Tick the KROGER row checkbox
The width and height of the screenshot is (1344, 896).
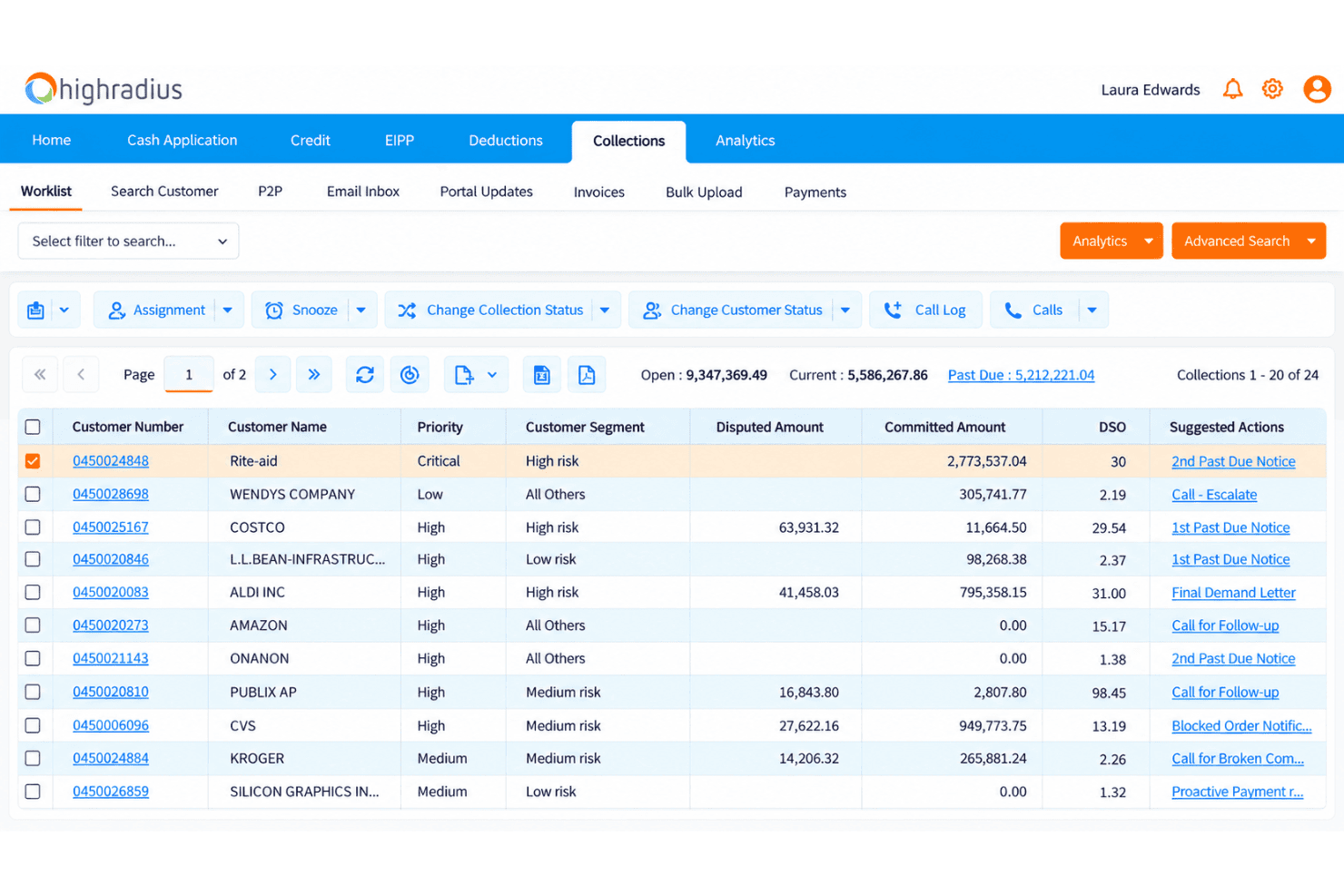coord(33,758)
